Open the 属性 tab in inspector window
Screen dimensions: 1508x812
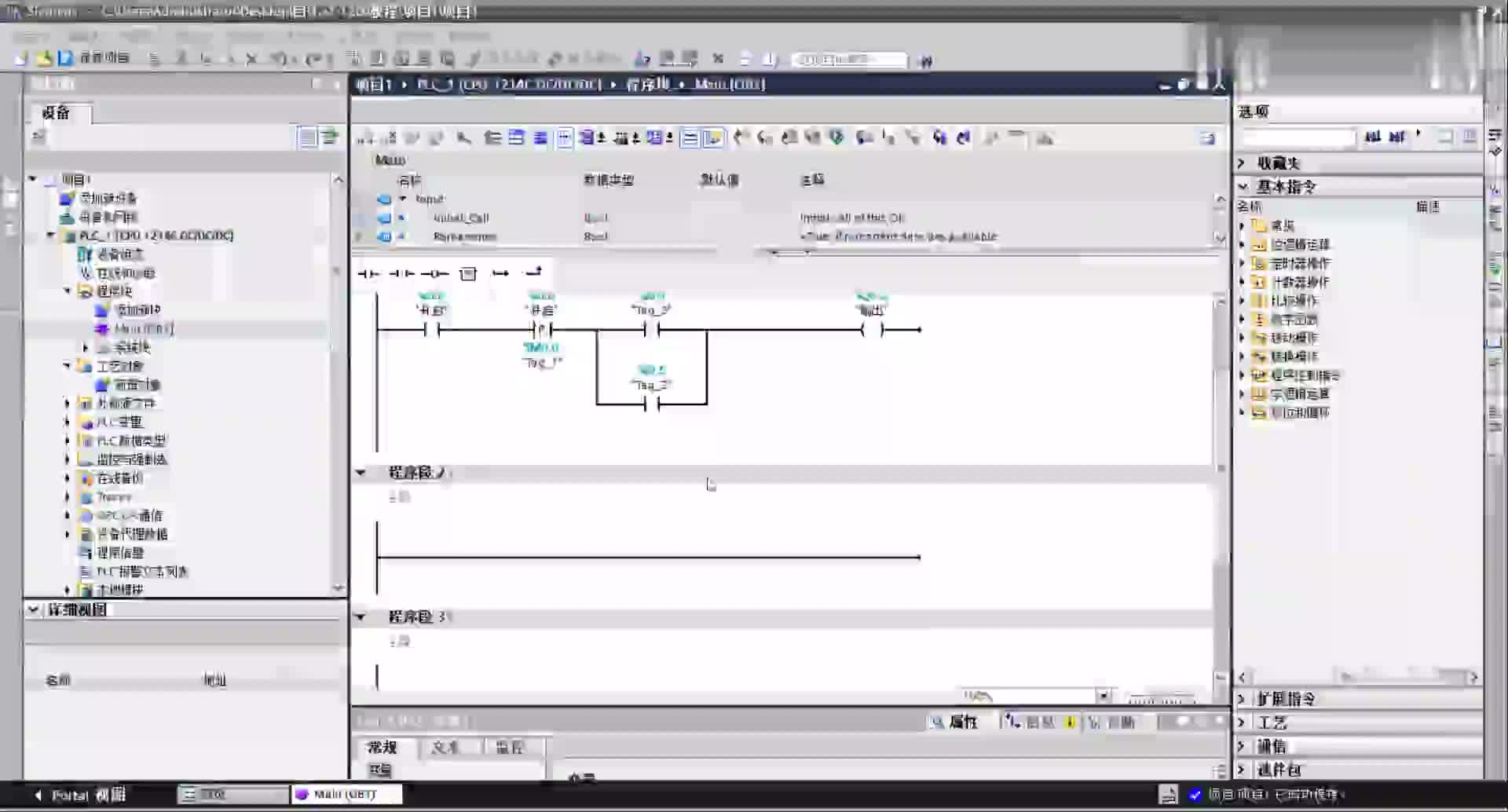pyautogui.click(x=955, y=722)
